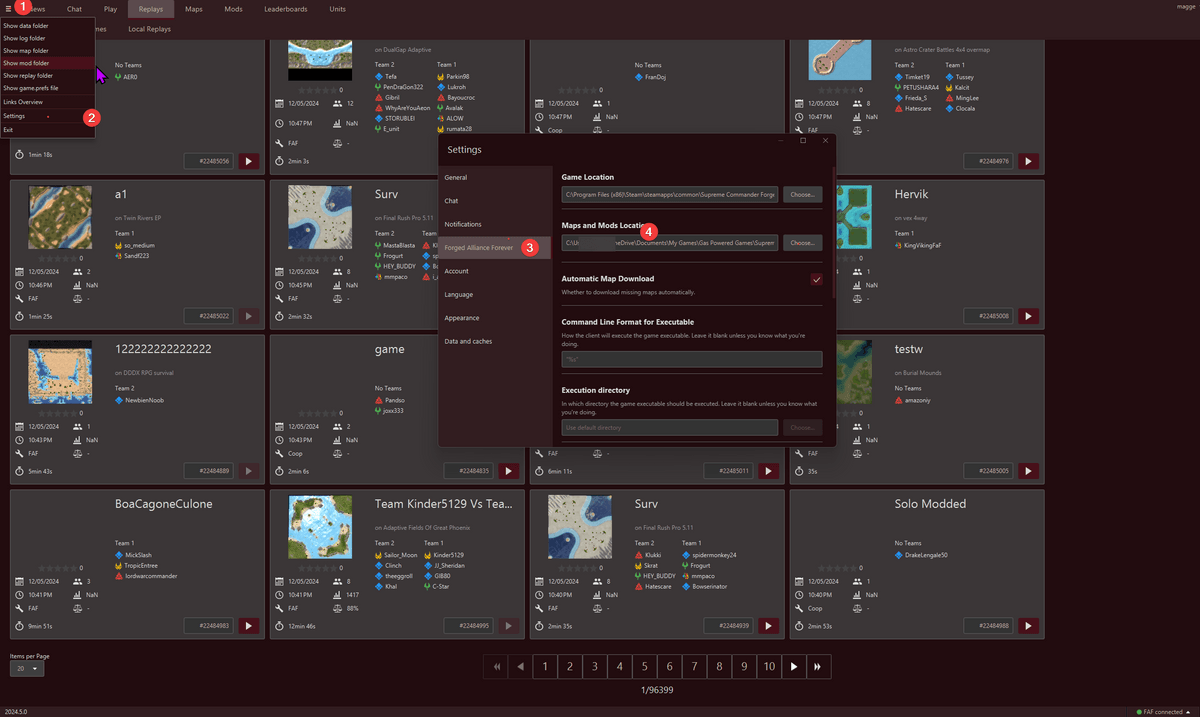
Task: Open the Local Replays sub-tab
Action: pyautogui.click(x=150, y=29)
